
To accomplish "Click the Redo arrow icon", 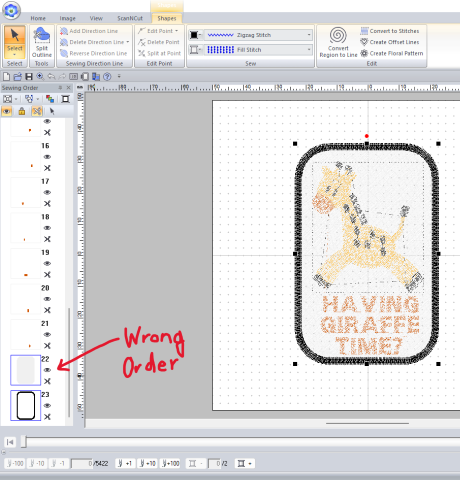I will pos(62,77).
